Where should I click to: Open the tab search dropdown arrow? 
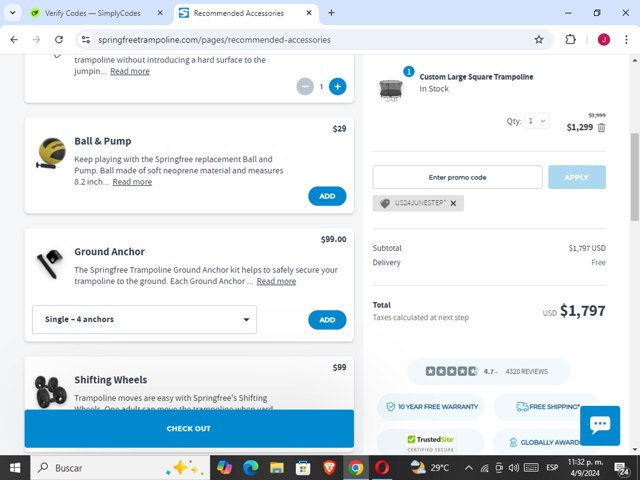pyautogui.click(x=13, y=13)
